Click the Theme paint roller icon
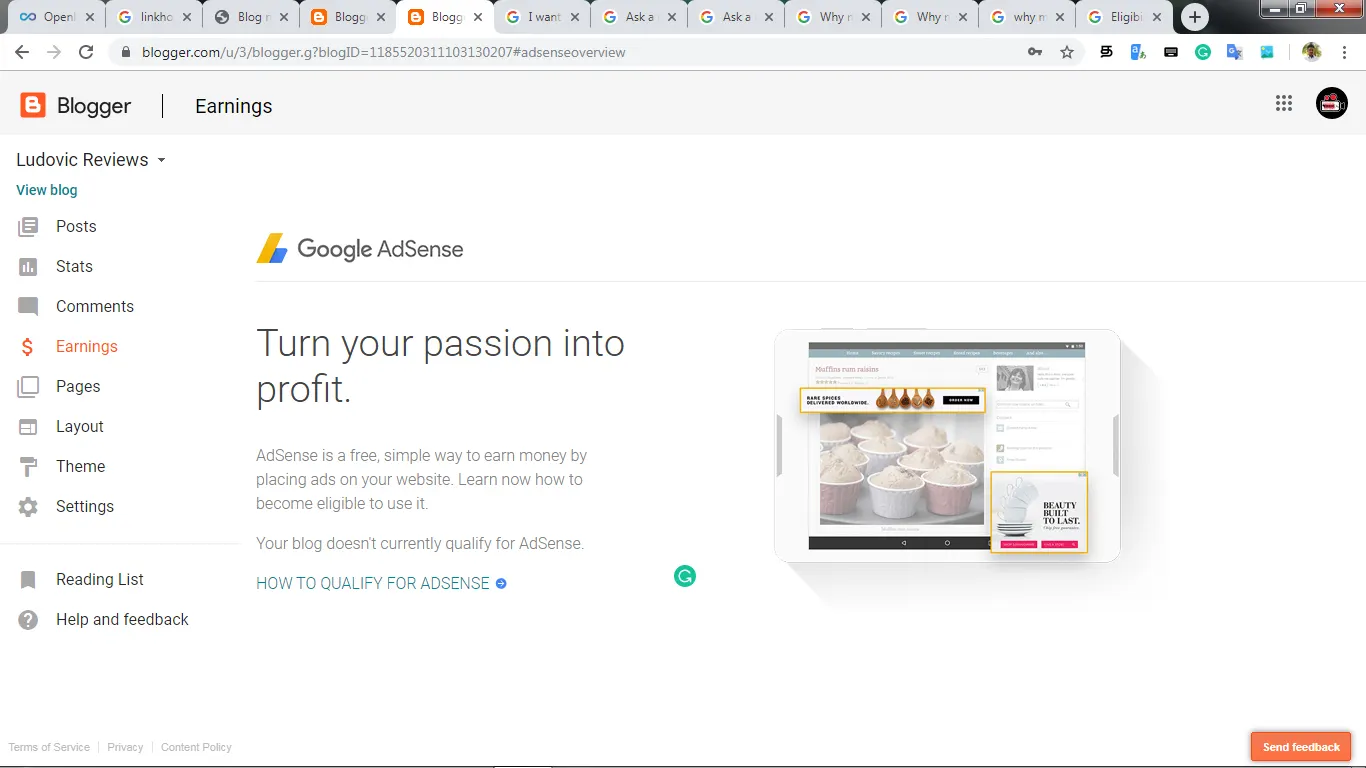 28,467
